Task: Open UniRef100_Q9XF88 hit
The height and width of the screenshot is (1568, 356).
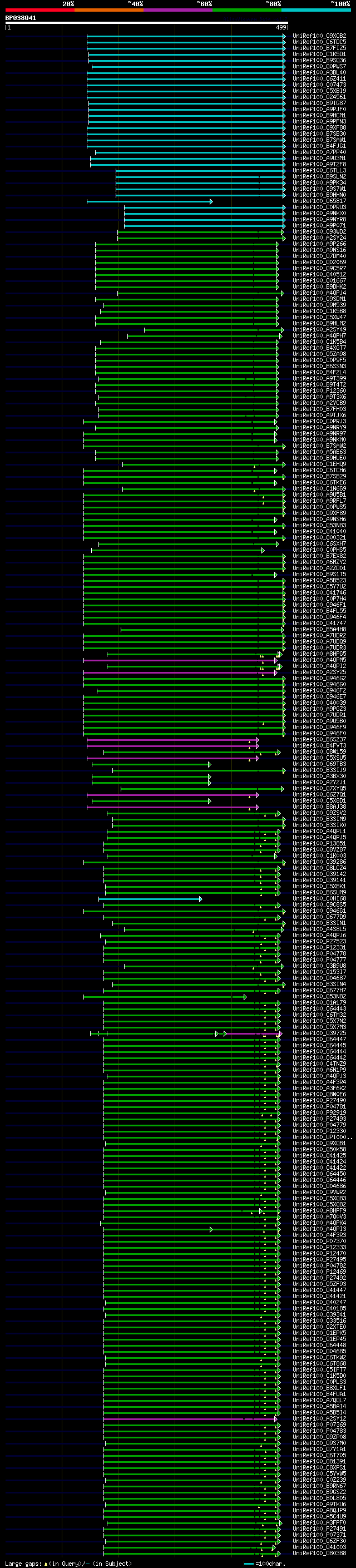Action: pyautogui.click(x=319, y=127)
